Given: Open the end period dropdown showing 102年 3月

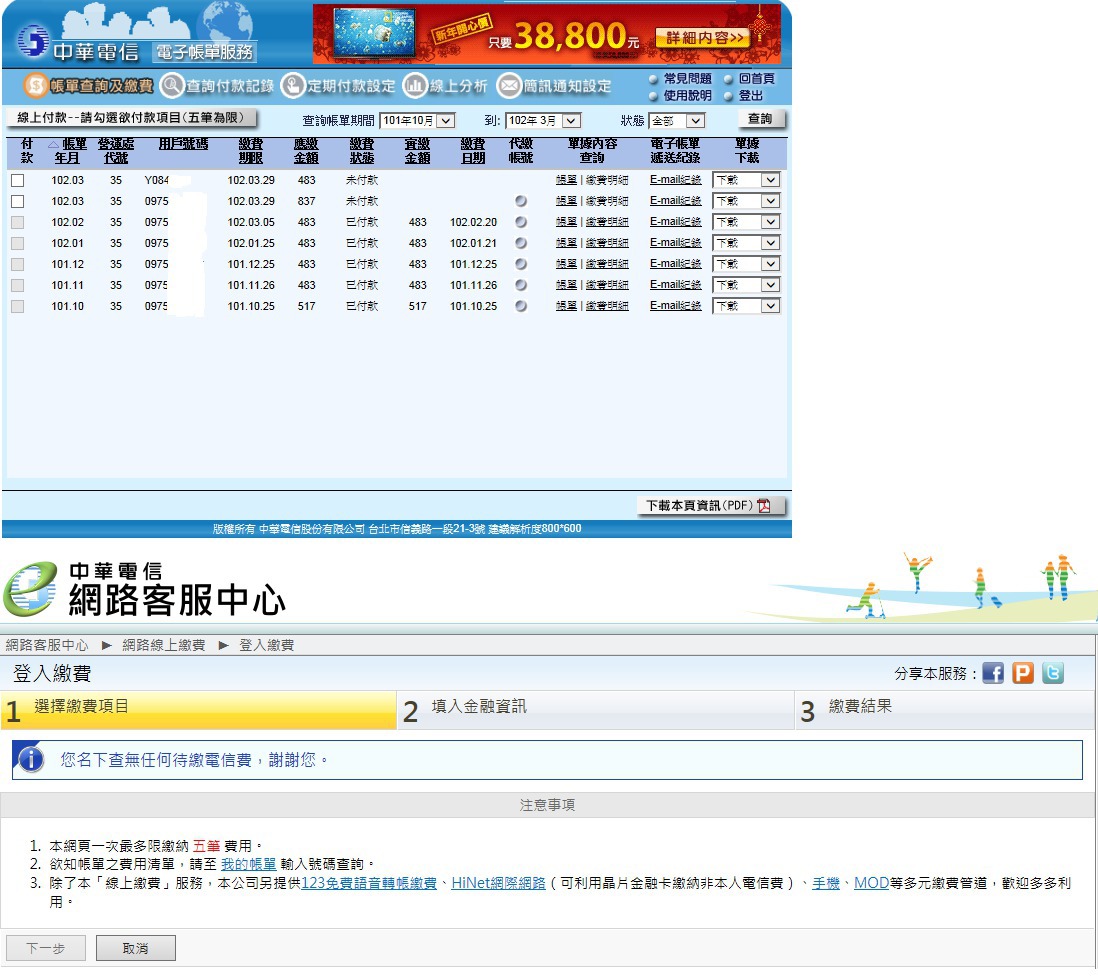Looking at the screenshot, I should [x=543, y=120].
